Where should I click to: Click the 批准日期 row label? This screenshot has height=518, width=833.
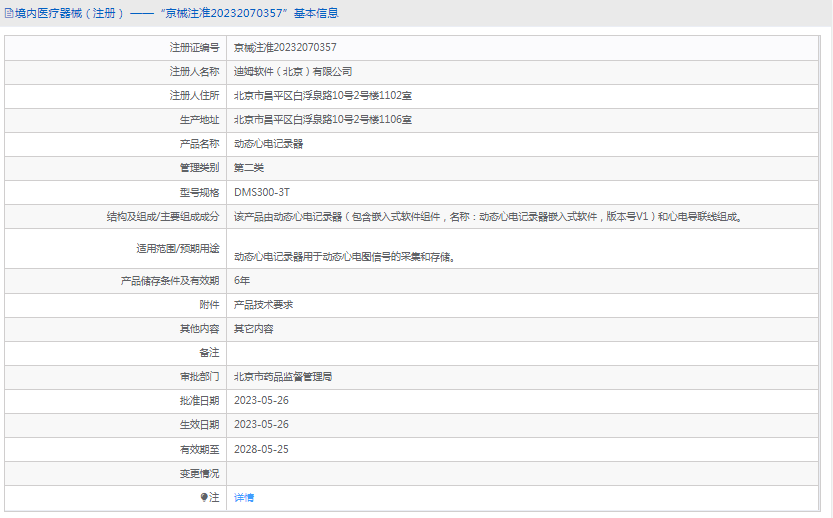coord(199,401)
